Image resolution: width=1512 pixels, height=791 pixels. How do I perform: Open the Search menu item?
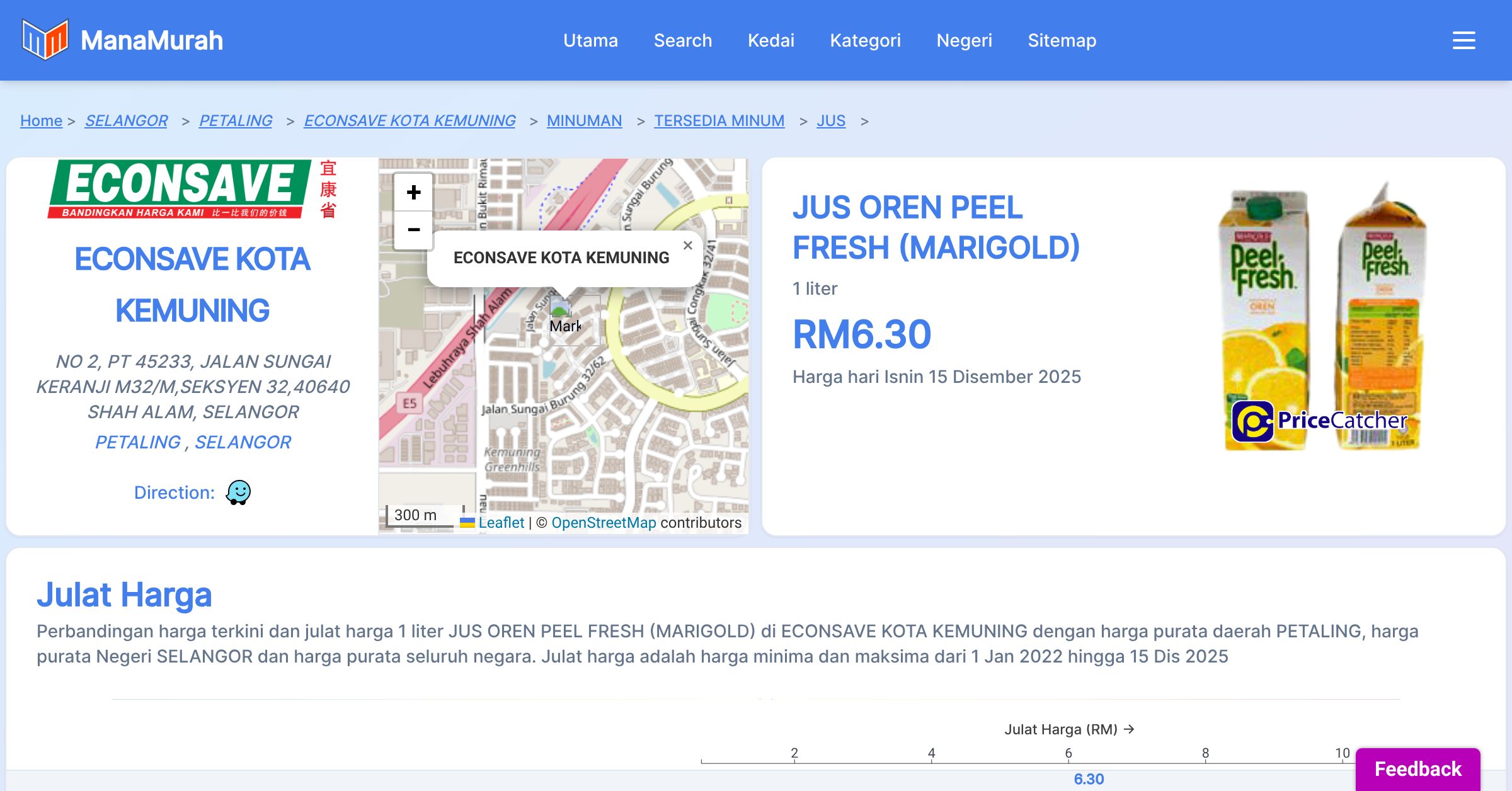pos(682,40)
